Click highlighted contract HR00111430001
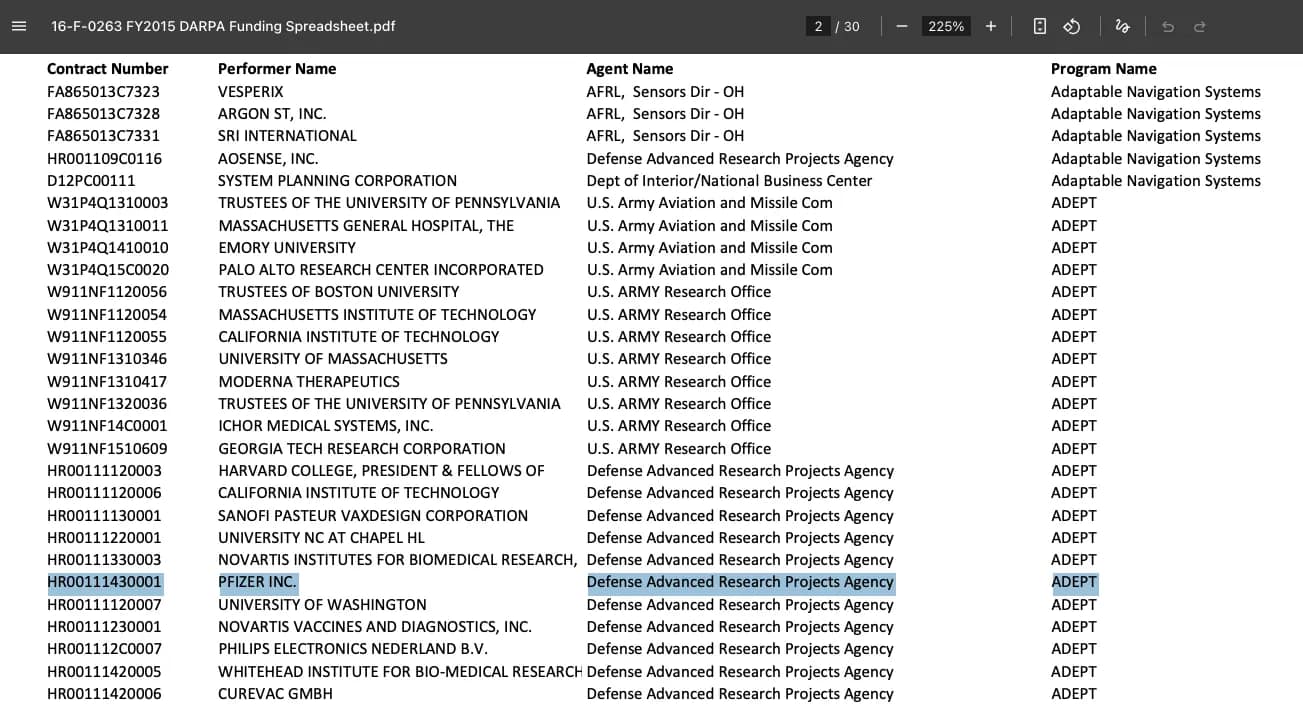The width and height of the screenshot is (1303, 706). 105,582
